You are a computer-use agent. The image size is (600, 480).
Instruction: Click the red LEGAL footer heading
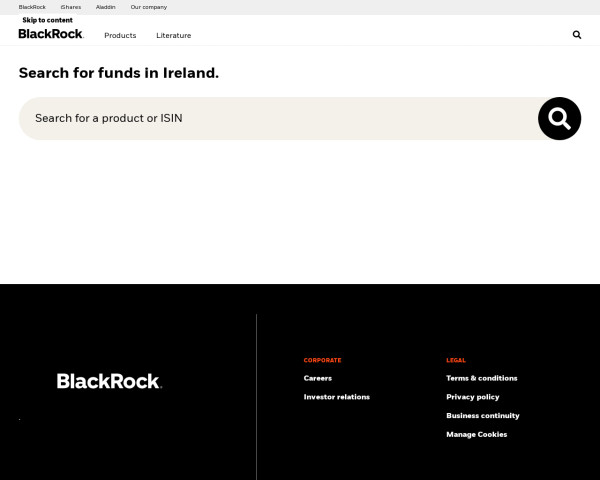point(455,360)
